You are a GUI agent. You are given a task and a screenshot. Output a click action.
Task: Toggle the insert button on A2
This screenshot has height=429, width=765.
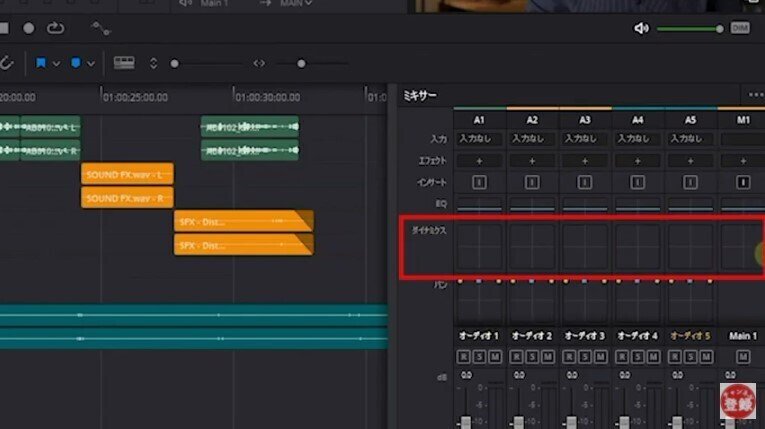[532, 183]
